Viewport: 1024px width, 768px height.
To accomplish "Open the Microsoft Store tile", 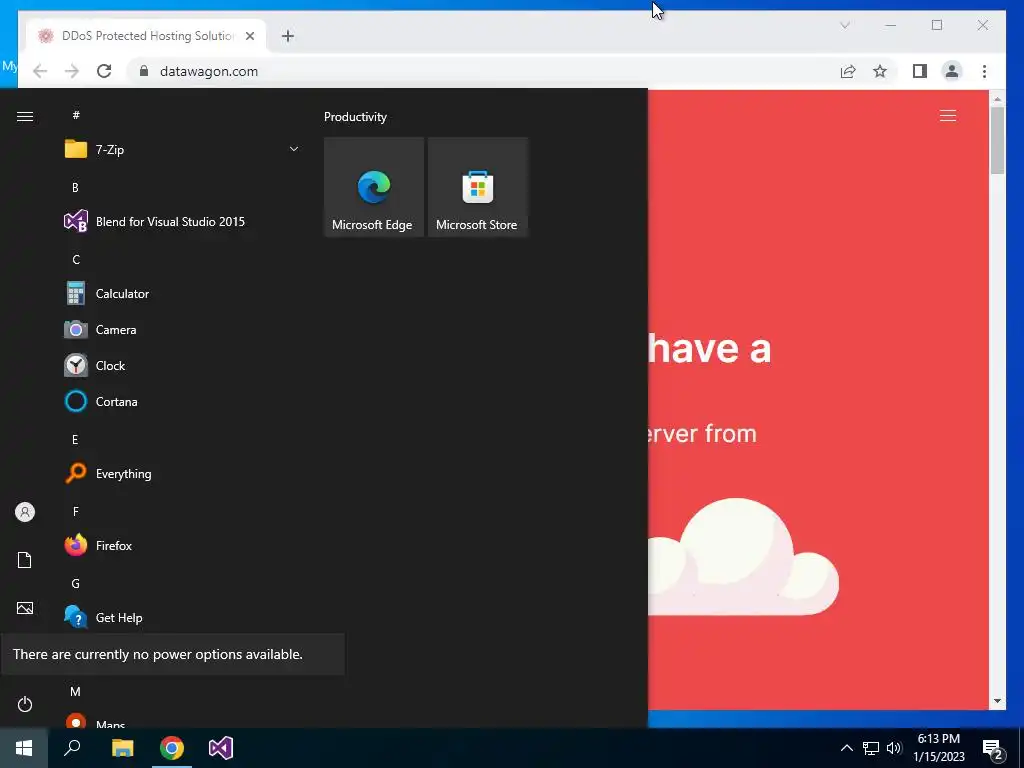I will point(477,187).
